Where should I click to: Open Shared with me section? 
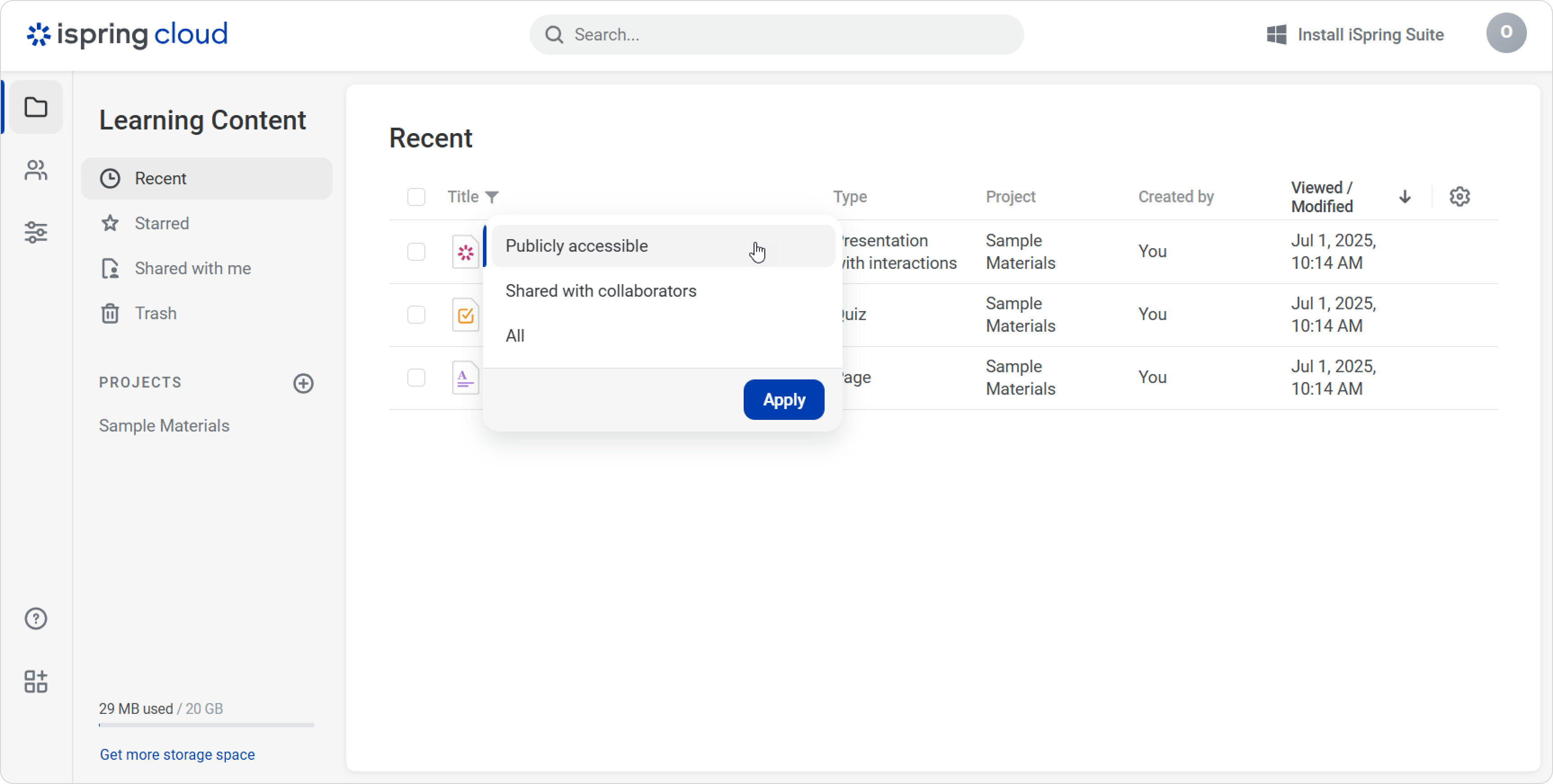[207, 268]
